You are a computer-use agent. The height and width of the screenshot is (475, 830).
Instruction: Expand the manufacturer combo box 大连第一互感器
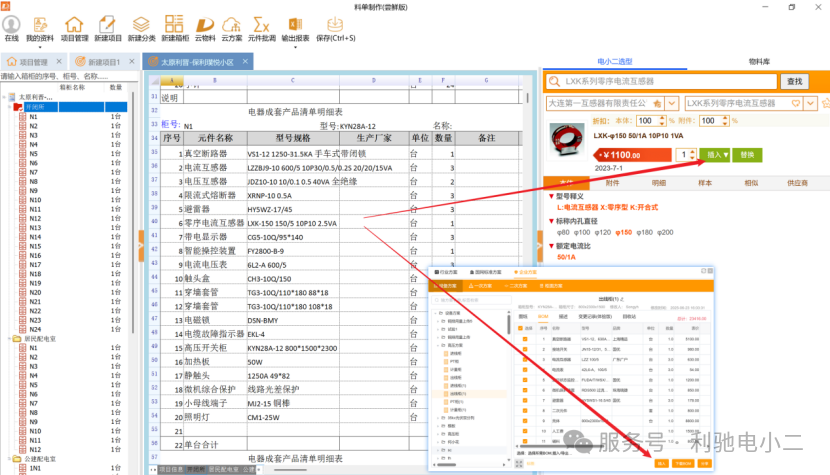click(672, 103)
